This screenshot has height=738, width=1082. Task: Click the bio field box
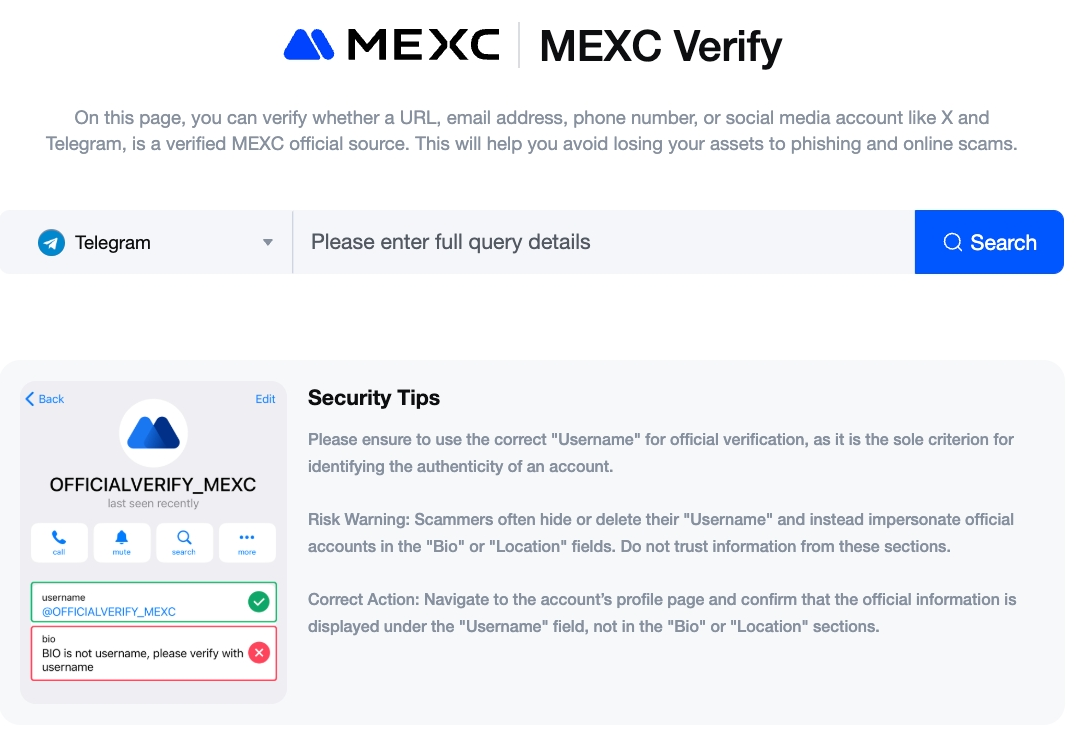(140, 654)
